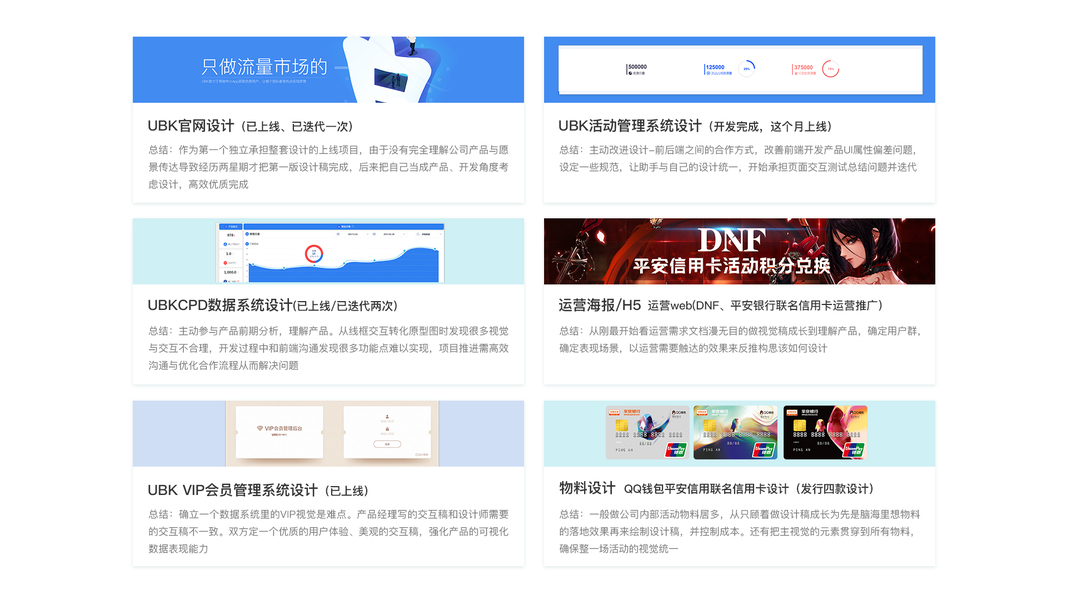Open the DNF平安信用卡活动积分兑换 banner

739,251
